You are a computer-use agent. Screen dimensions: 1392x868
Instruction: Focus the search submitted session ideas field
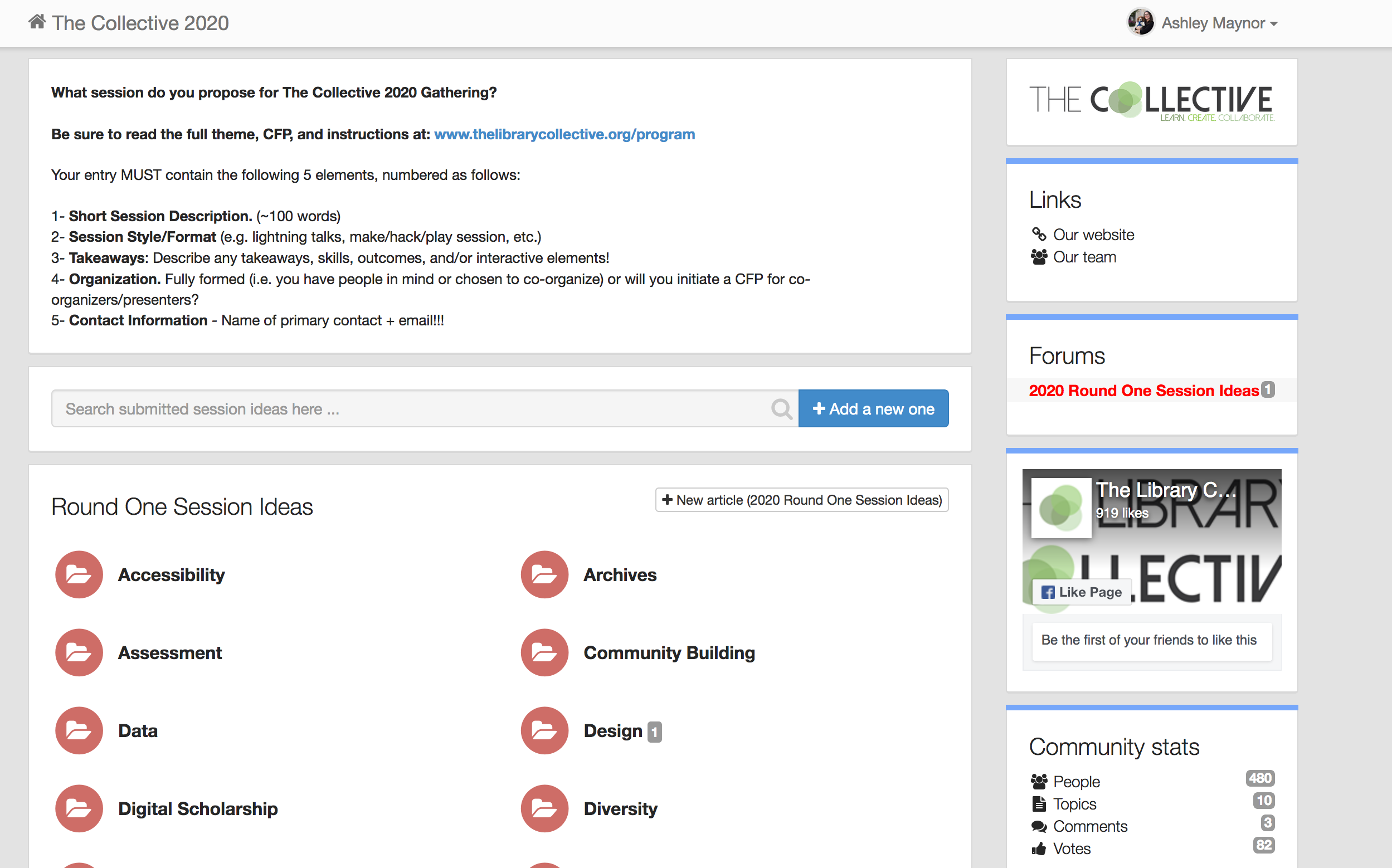pos(424,409)
